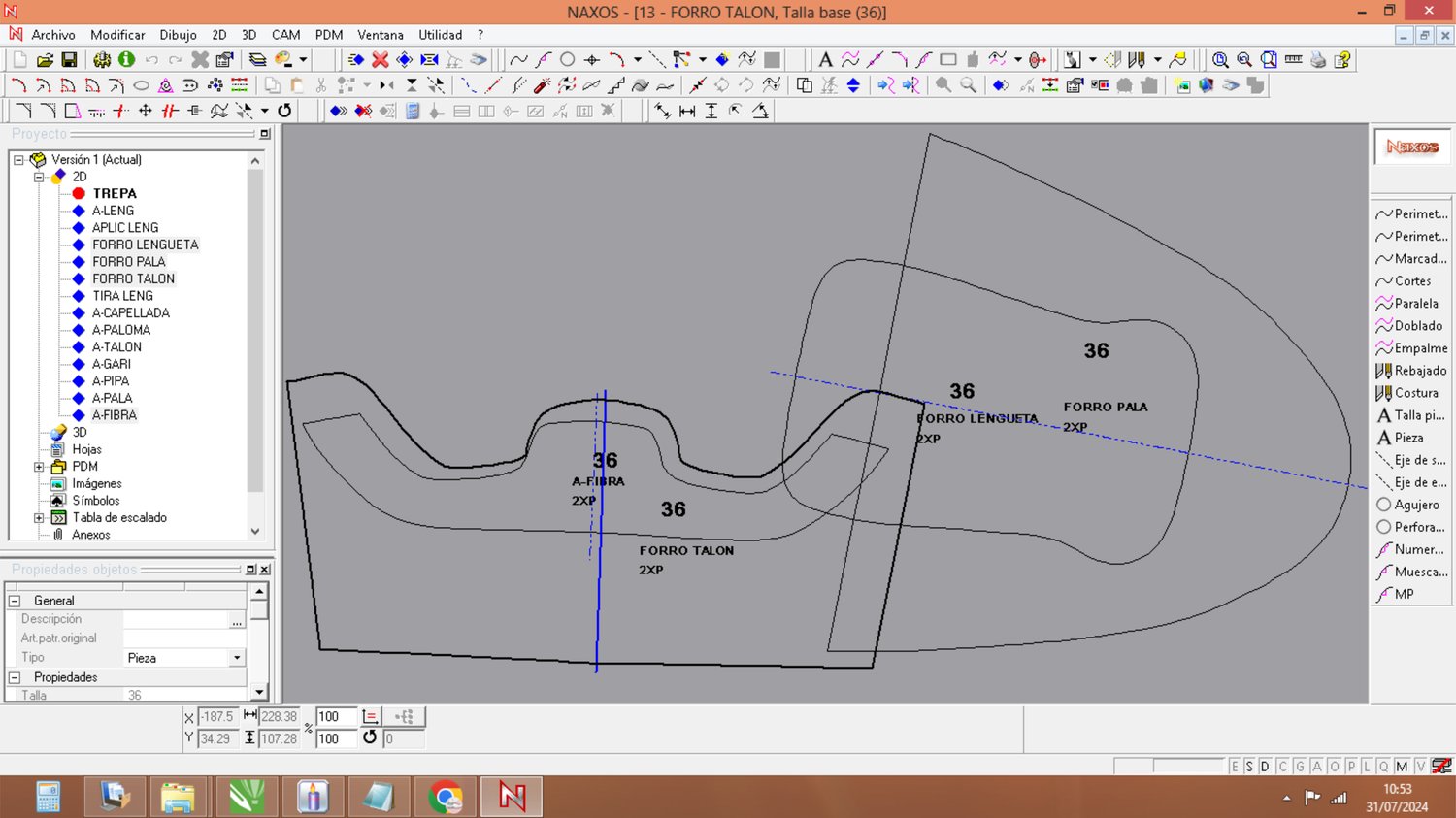Click the horizontal dimension measure icon
The image size is (1456, 818).
(687, 111)
